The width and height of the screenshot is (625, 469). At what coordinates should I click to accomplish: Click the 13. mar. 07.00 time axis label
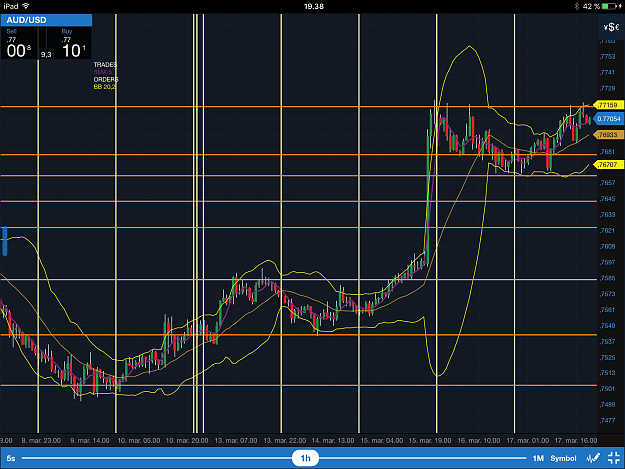tap(236, 440)
